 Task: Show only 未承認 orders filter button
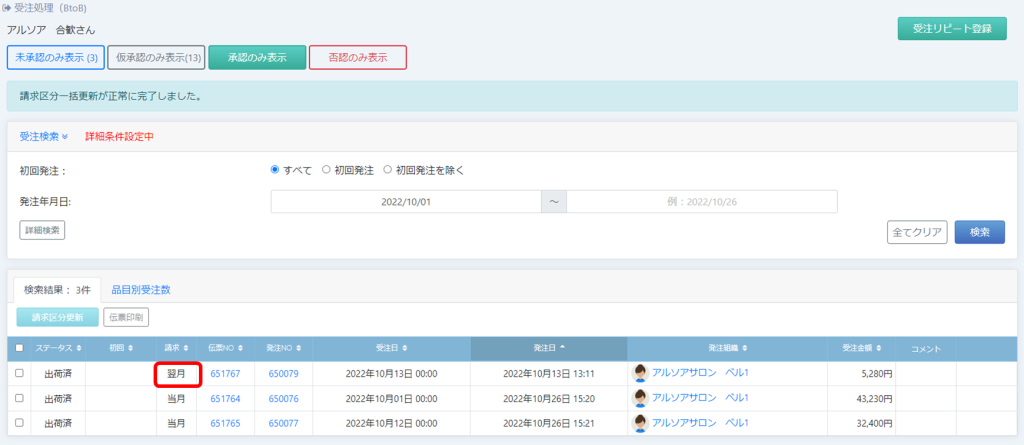pyautogui.click(x=56, y=58)
